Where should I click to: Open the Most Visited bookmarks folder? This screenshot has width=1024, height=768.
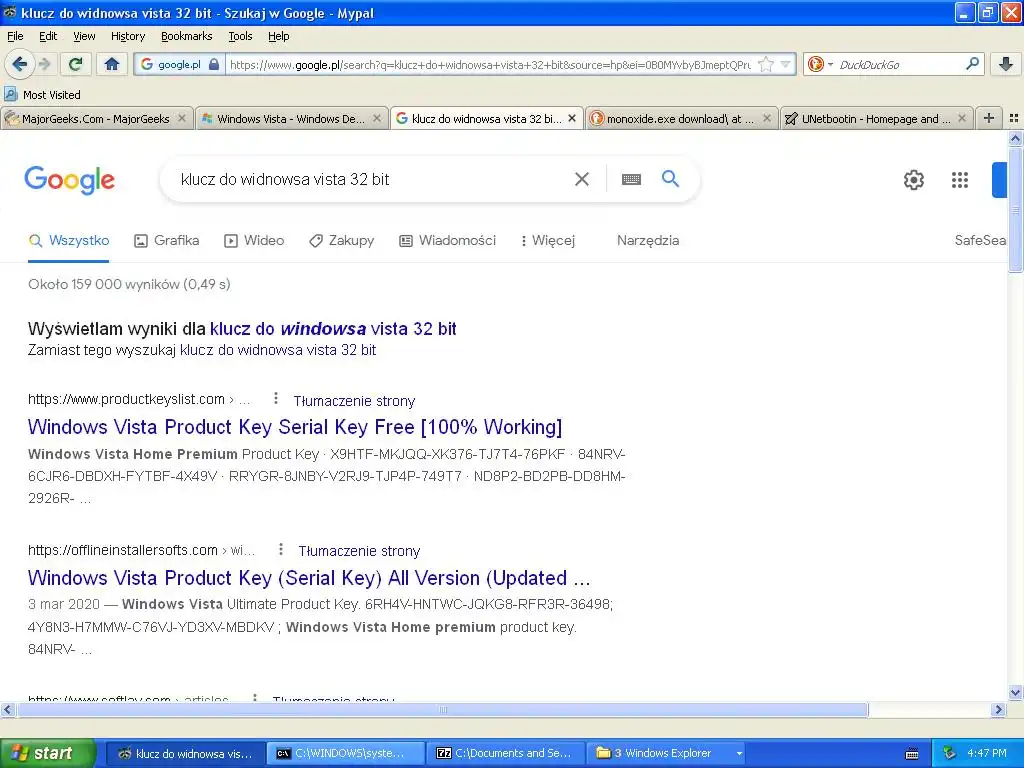click(43, 95)
